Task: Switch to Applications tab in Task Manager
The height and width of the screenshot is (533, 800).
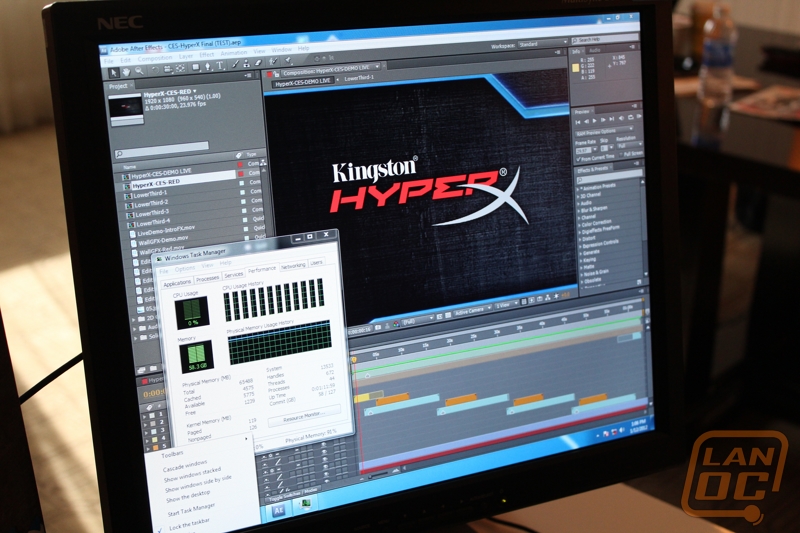Action: tap(177, 283)
